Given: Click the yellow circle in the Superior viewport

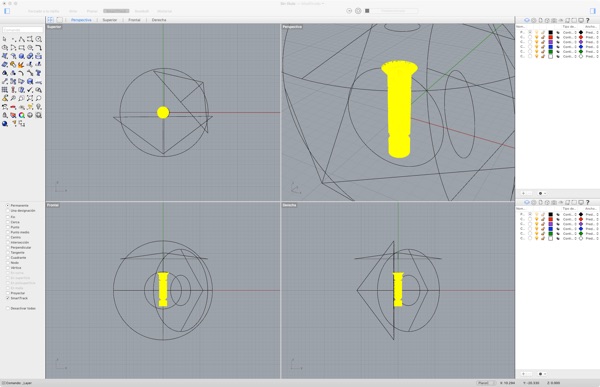Looking at the screenshot, I should [163, 112].
